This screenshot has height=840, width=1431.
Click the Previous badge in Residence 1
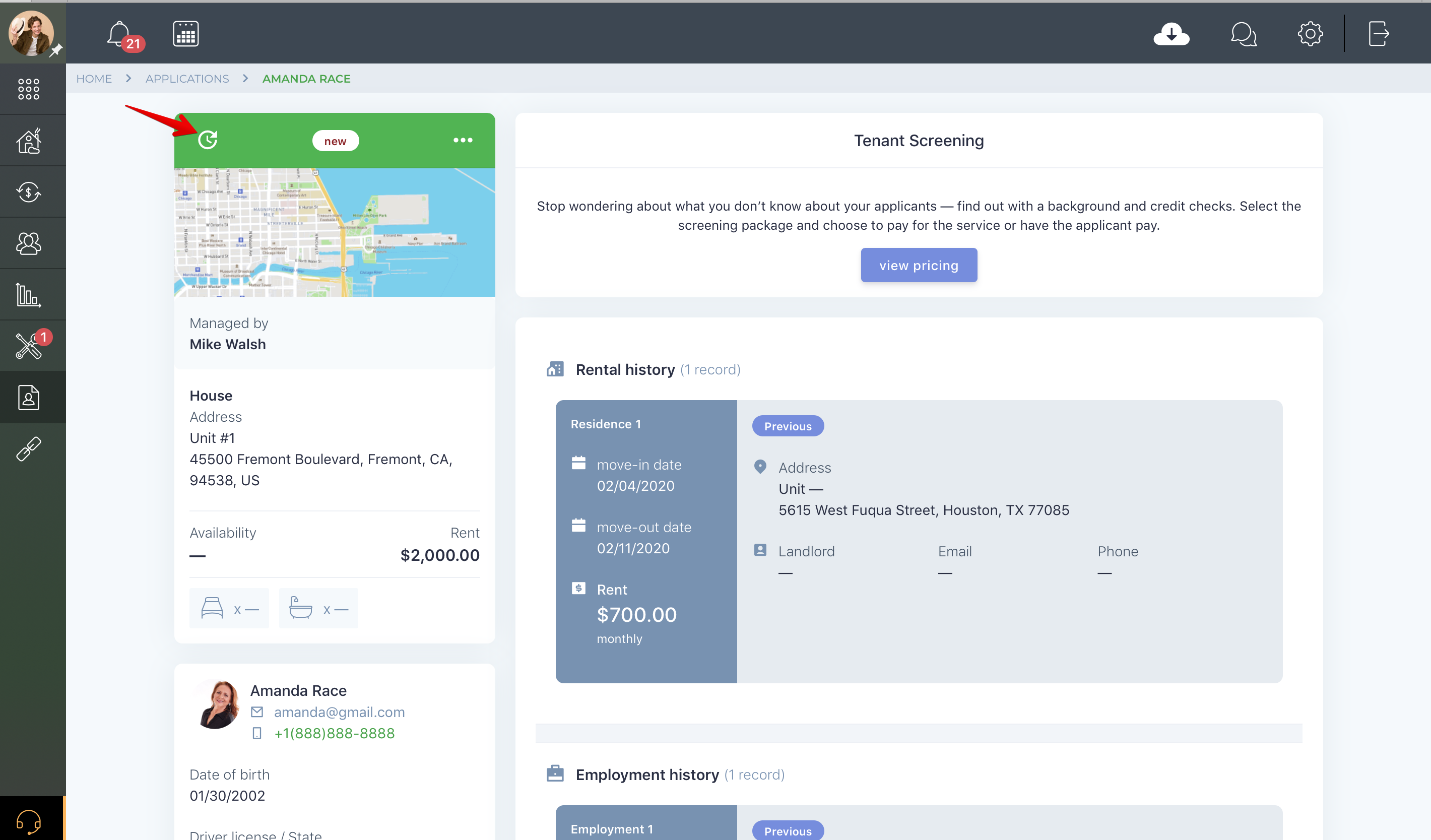(788, 426)
